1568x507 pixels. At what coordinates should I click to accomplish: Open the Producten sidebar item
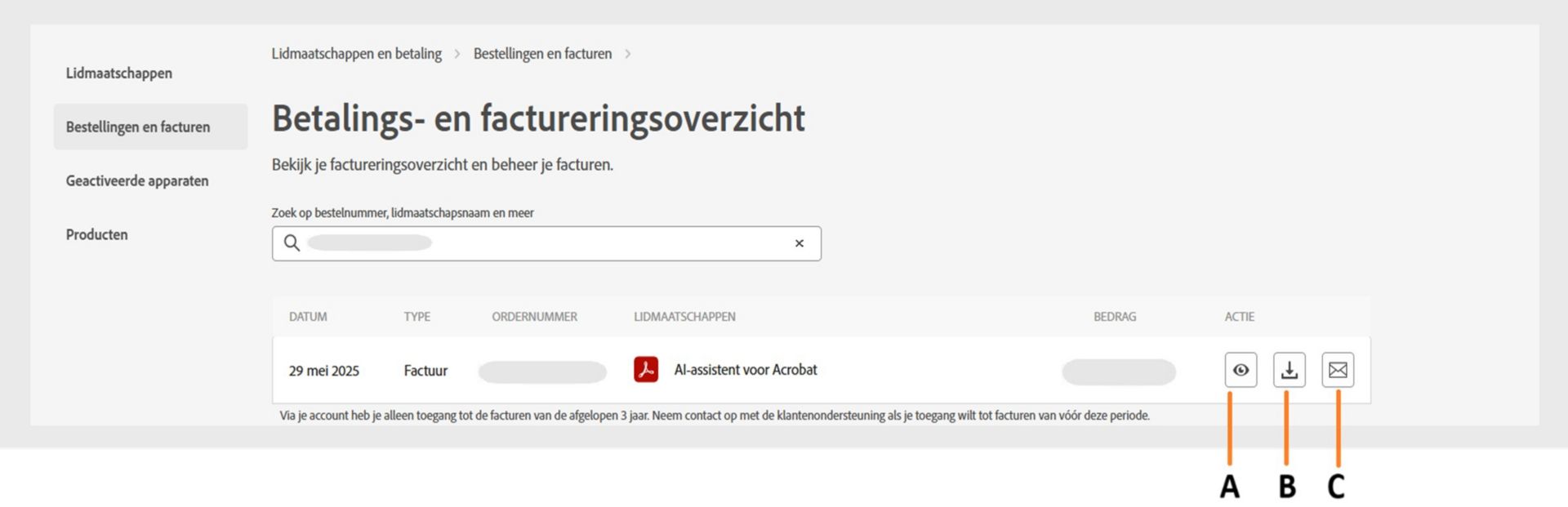click(x=96, y=234)
